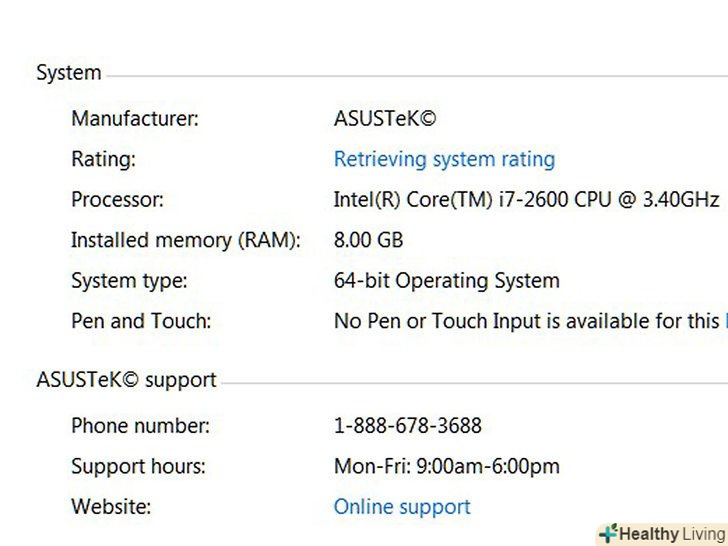
Task: Click the Manufacturer label
Action: (135, 119)
